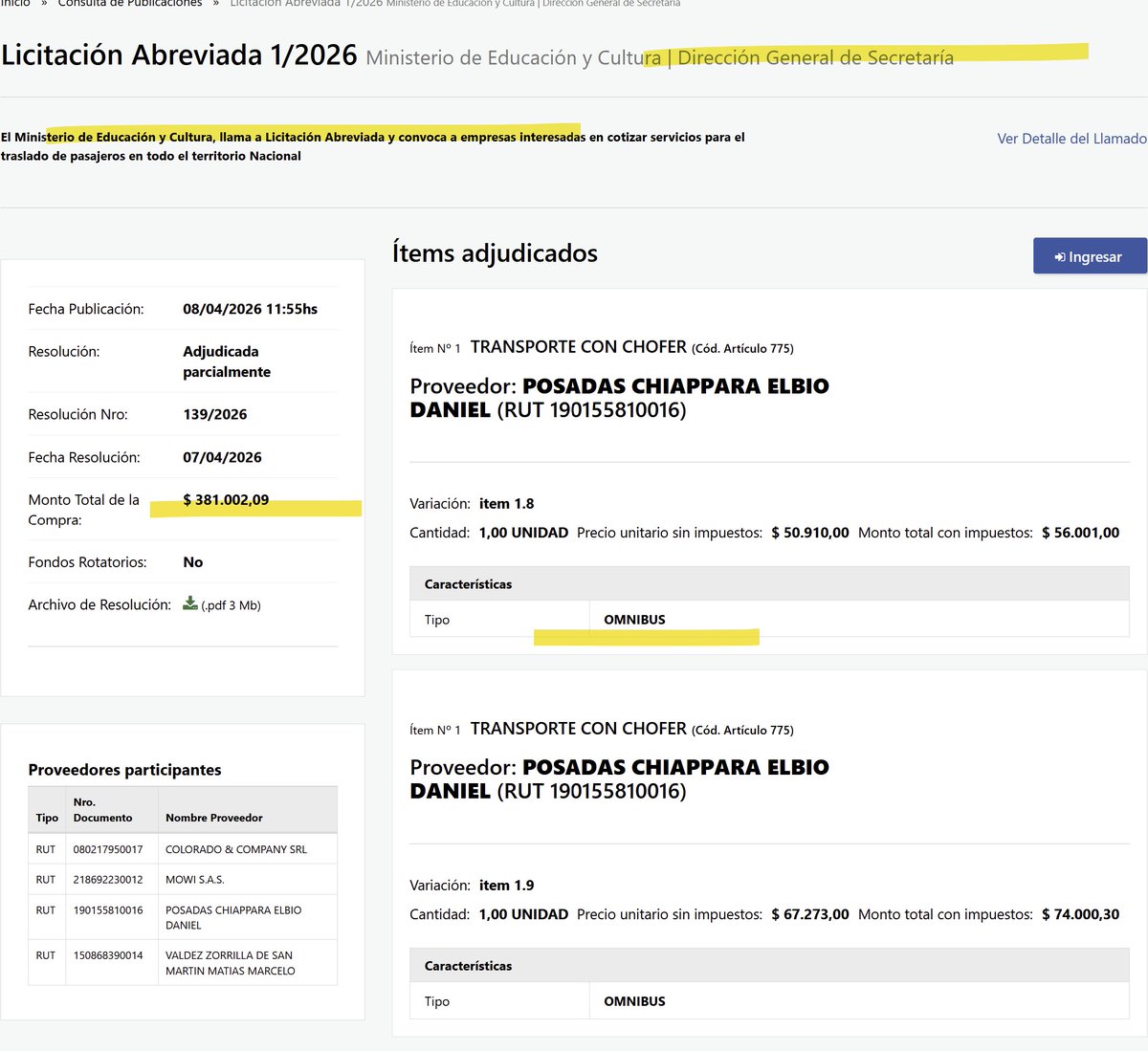Select MOWI S.A.S. provider name
Image resolution: width=1148 pixels, height=1051 pixels.
tap(195, 879)
